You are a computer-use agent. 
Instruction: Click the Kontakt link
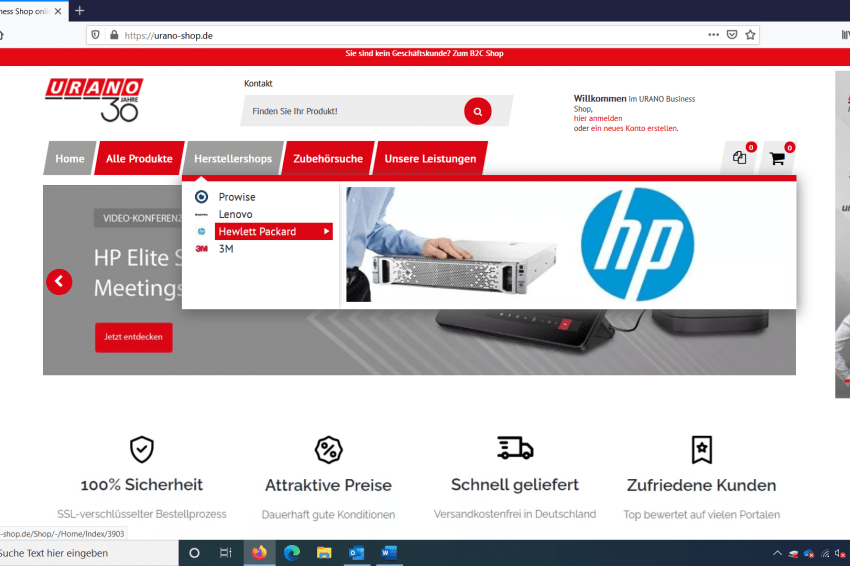[258, 83]
